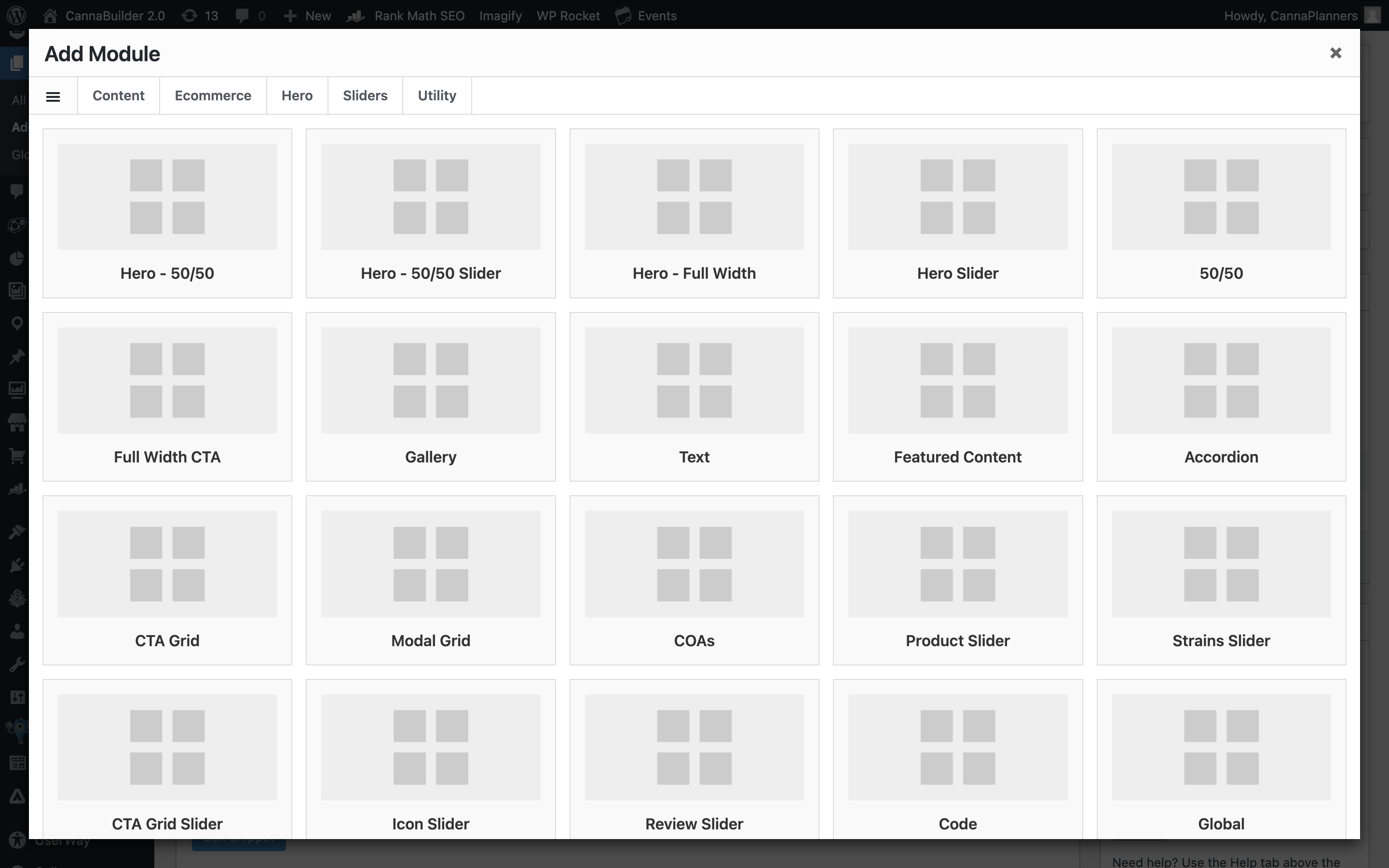Viewport: 1389px width, 868px height.
Task: Click the CannaBuilder 2.0 home icon
Action: 51,15
